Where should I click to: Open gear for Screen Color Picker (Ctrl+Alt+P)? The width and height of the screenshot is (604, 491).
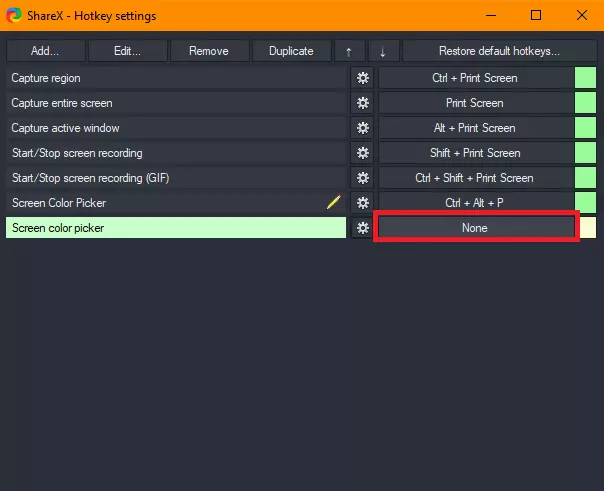pos(363,203)
